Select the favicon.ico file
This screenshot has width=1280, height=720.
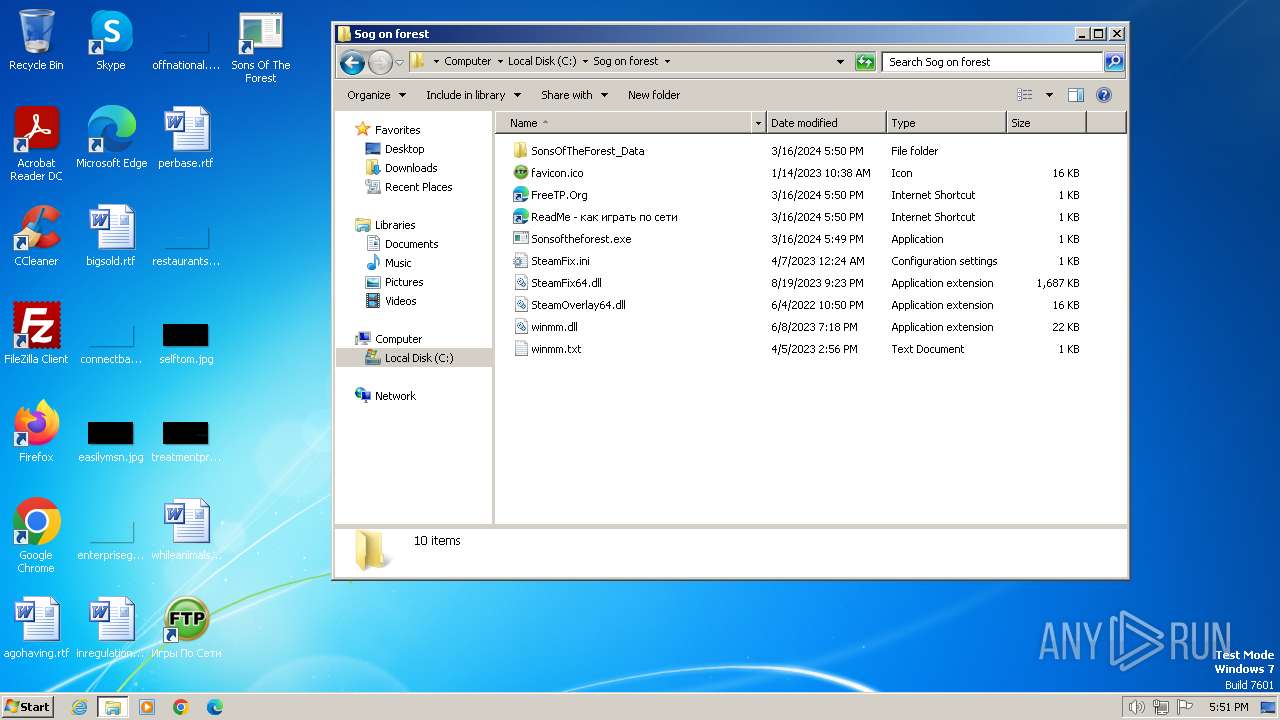(557, 173)
